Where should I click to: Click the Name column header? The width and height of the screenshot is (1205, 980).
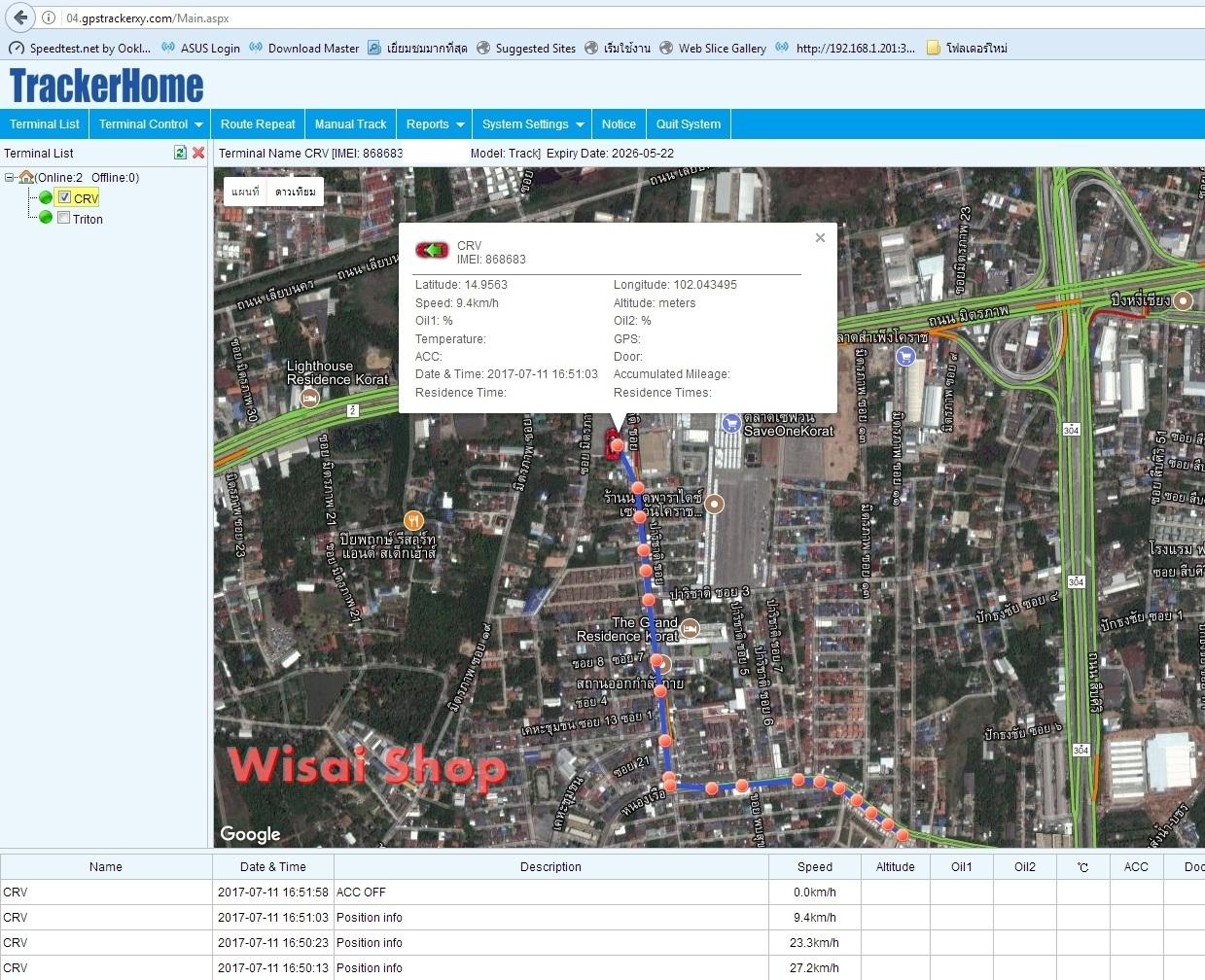106,867
